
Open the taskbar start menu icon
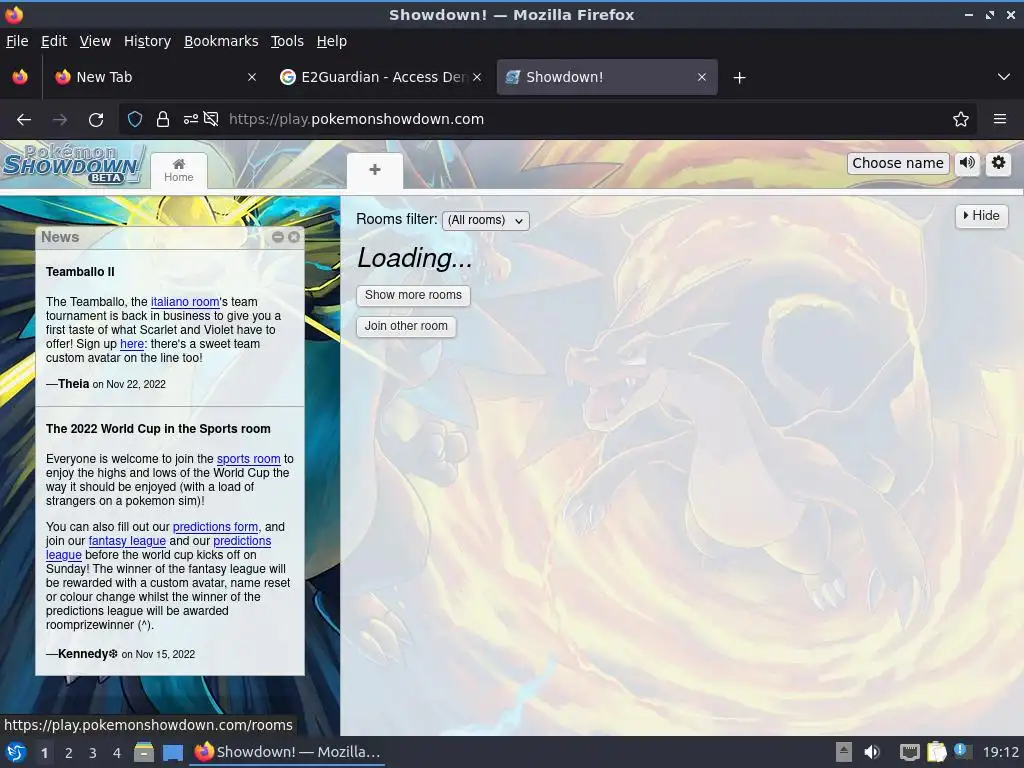(16, 752)
